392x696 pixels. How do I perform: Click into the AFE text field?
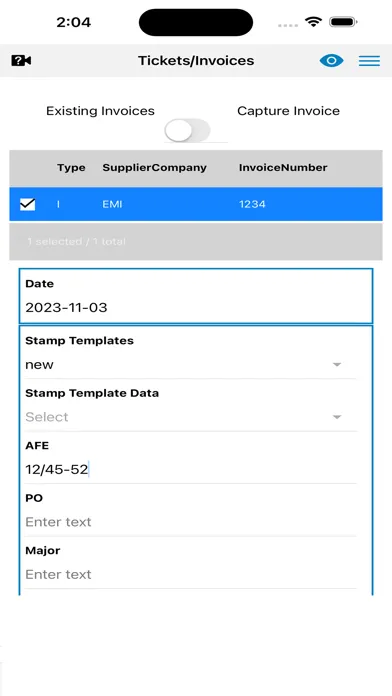(190, 469)
